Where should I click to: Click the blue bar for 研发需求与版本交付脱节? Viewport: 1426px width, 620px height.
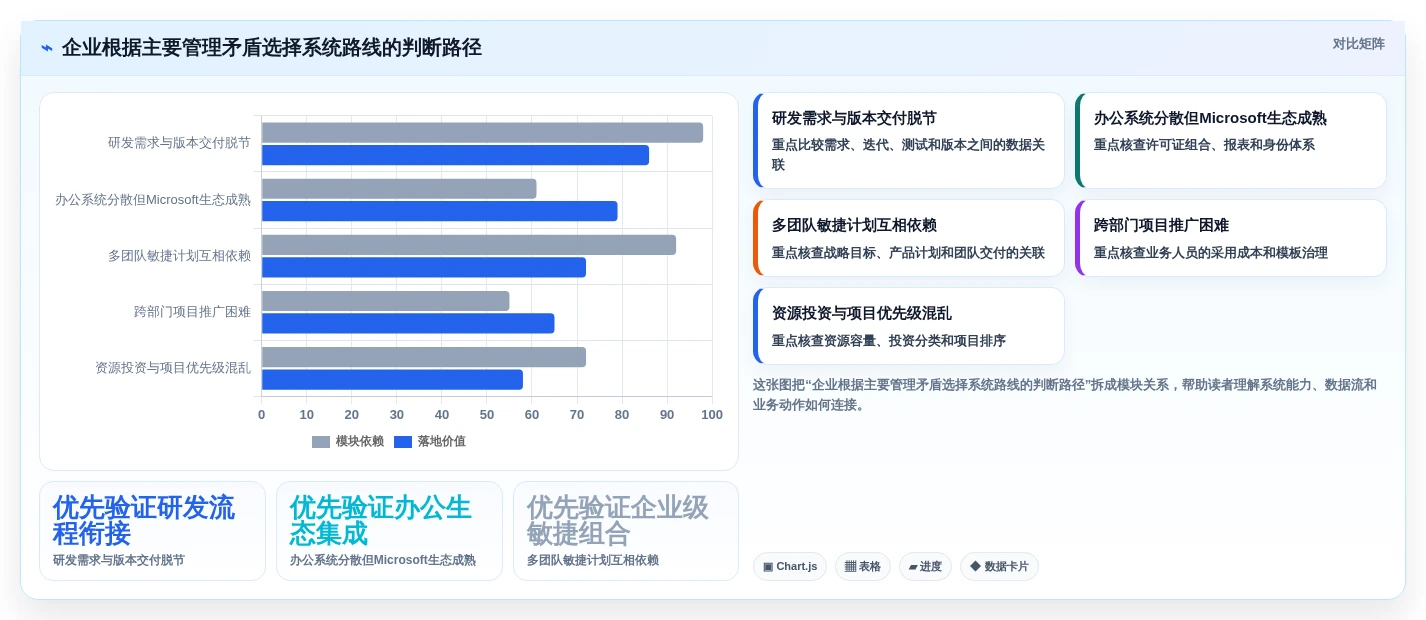pos(455,155)
